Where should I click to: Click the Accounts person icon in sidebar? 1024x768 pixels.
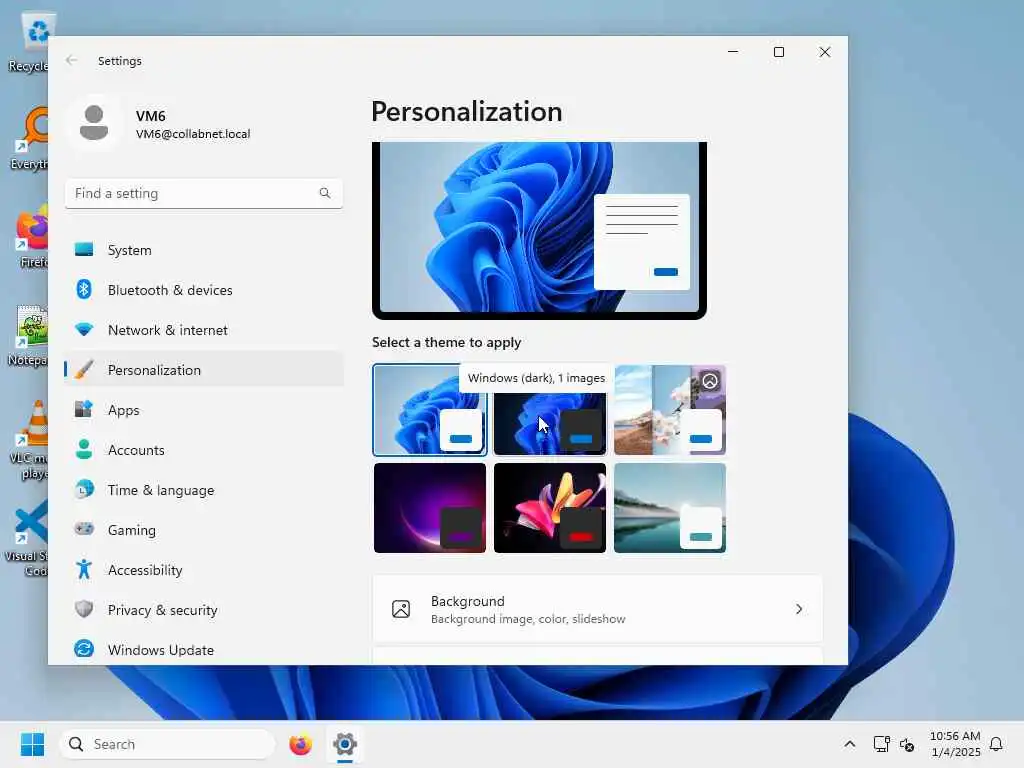[x=84, y=449]
